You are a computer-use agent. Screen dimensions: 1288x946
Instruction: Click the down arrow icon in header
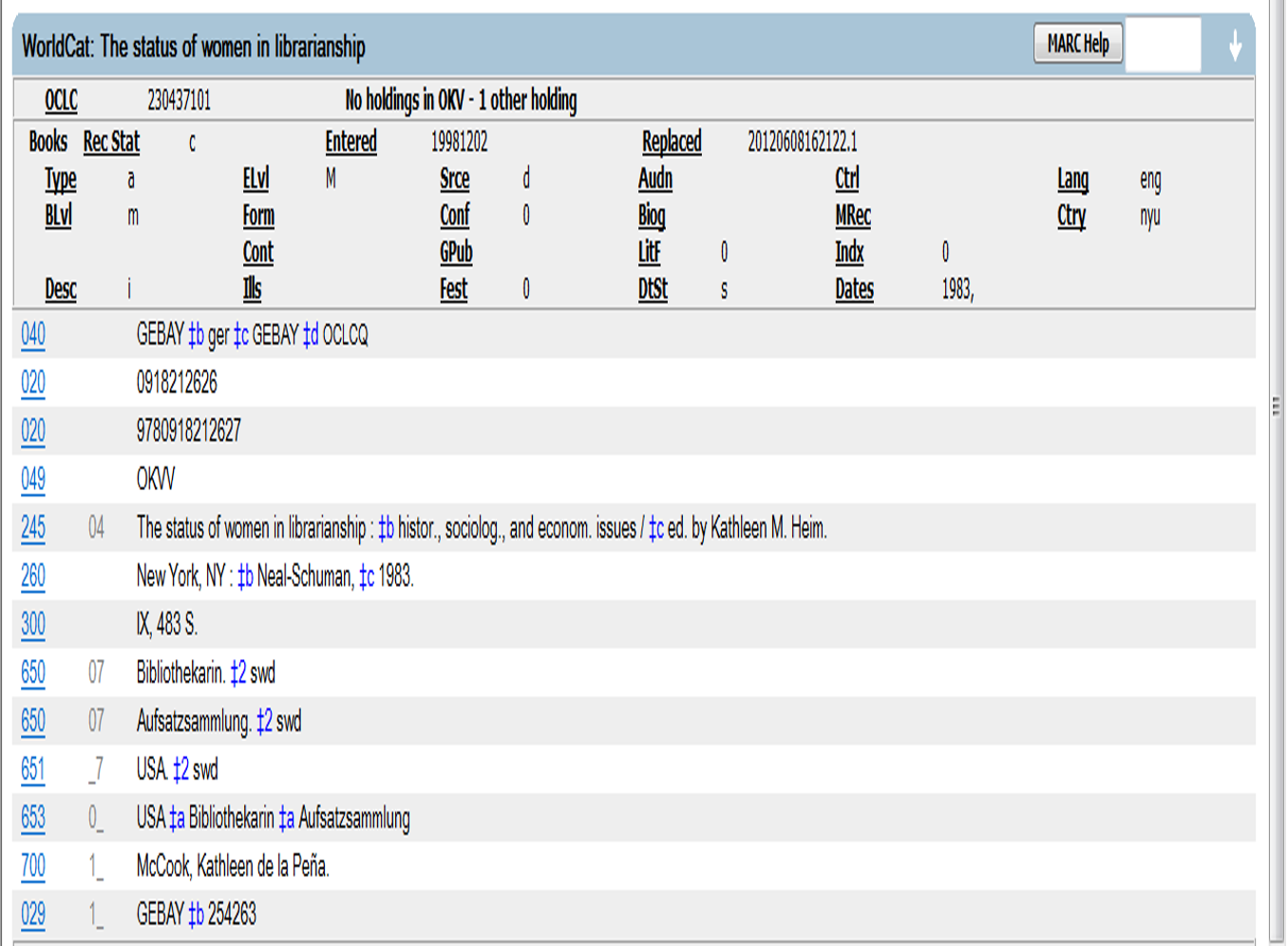[x=1234, y=45]
